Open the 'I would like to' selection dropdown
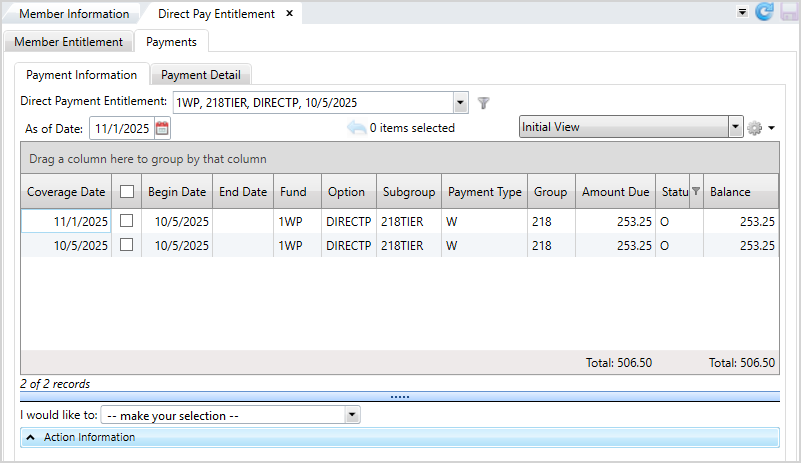Screen dimensions: 801x463 [x=351, y=414]
